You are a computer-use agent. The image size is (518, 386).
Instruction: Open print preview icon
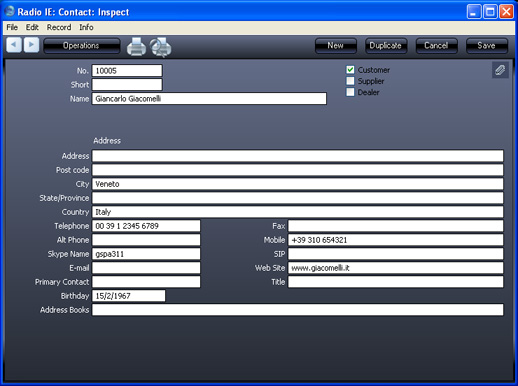pyautogui.click(x=160, y=47)
